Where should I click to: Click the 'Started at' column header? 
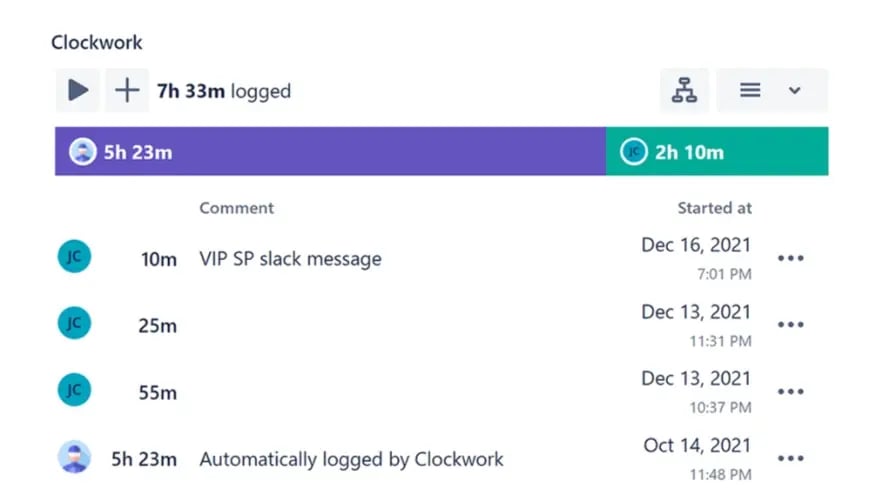point(714,208)
